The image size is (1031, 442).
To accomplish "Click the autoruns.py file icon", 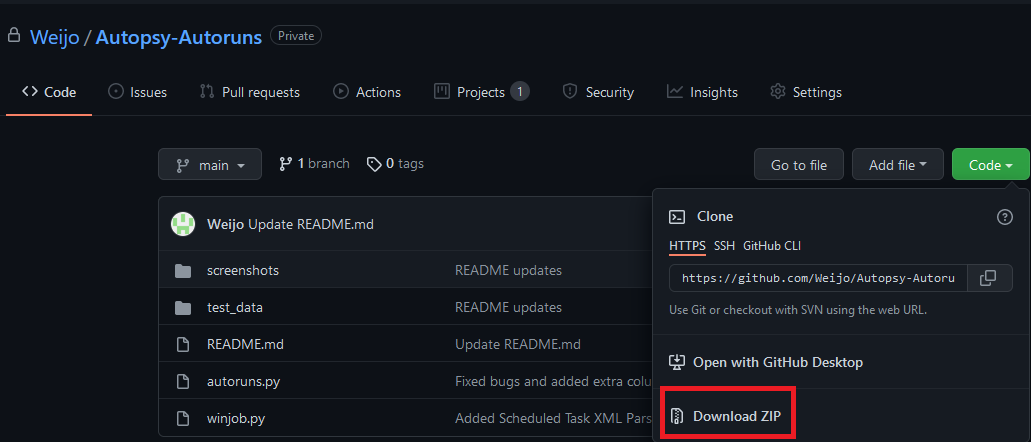I will coord(183,381).
